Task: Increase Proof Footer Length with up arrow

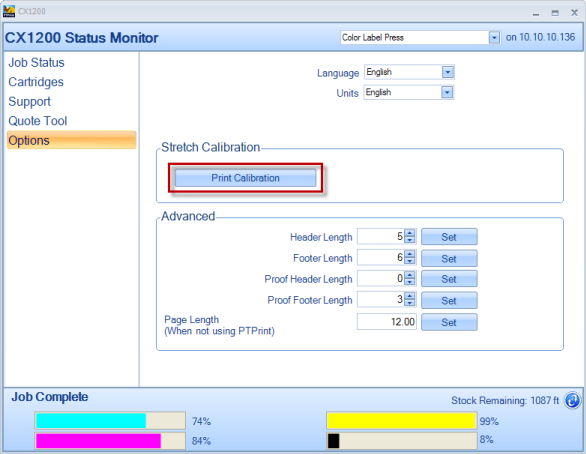Action: (410, 296)
